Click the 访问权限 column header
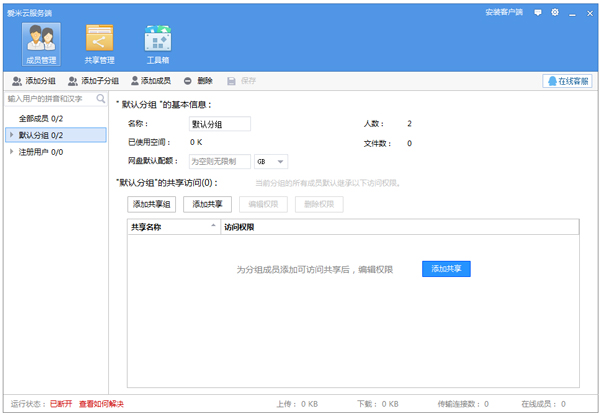This screenshot has height=415, width=600. click(x=400, y=227)
